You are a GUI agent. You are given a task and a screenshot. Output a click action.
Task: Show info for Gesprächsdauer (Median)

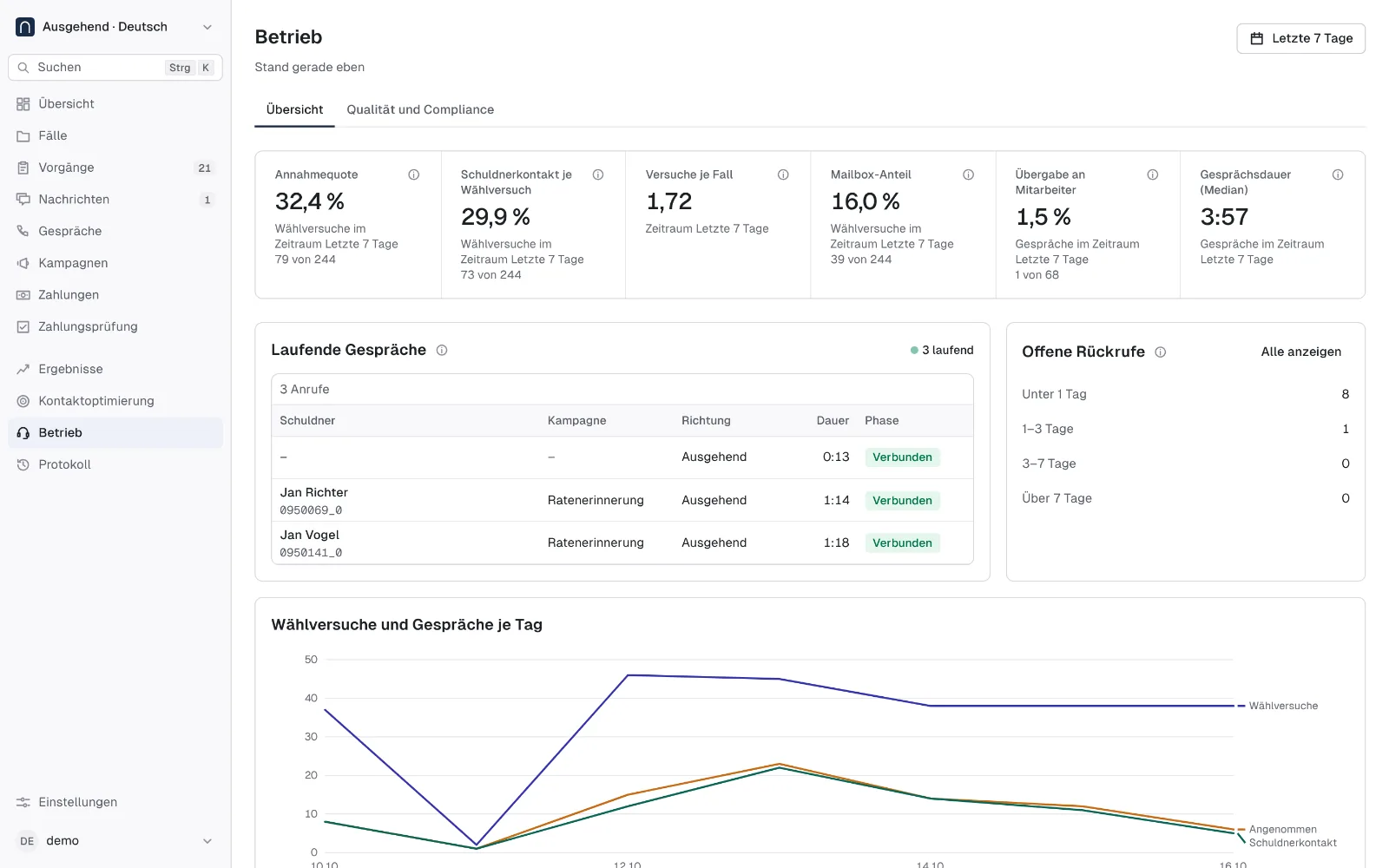pos(1338,174)
